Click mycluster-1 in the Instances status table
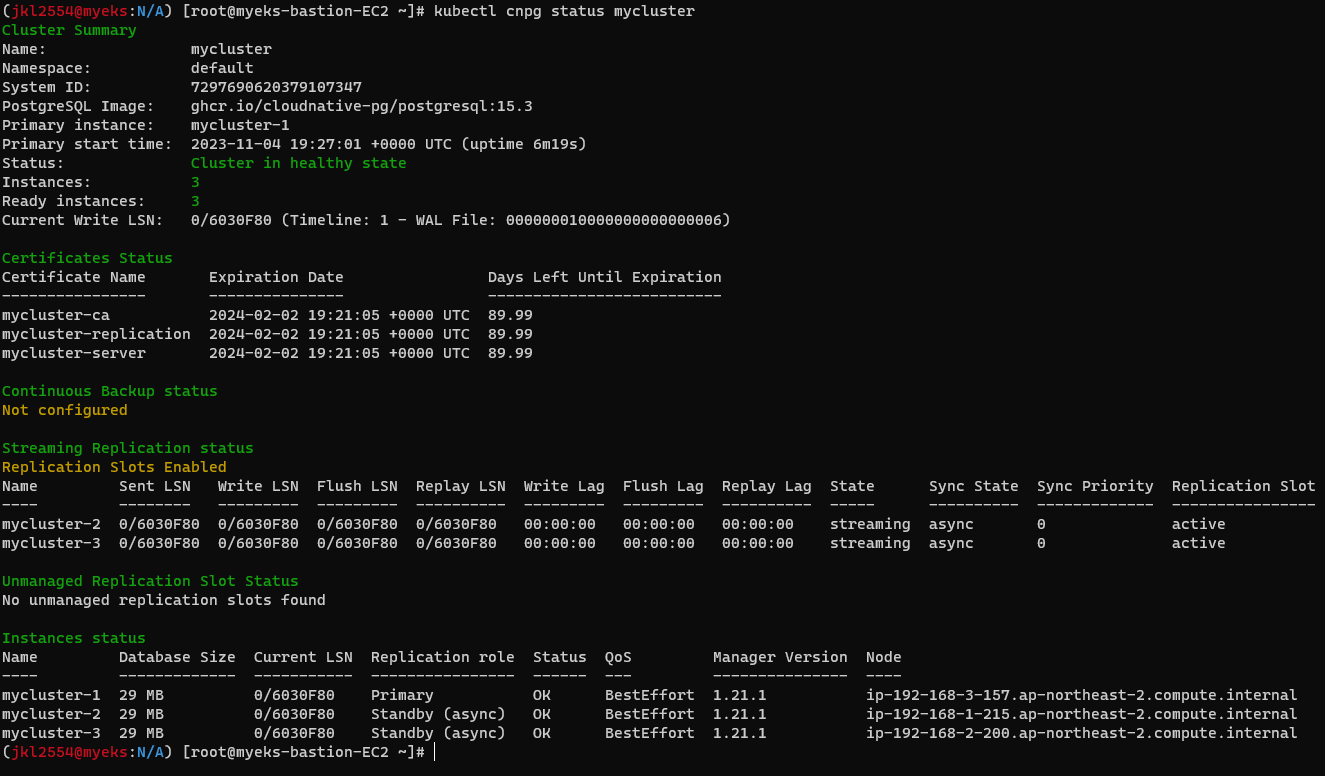The image size is (1325, 776). tap(51, 695)
